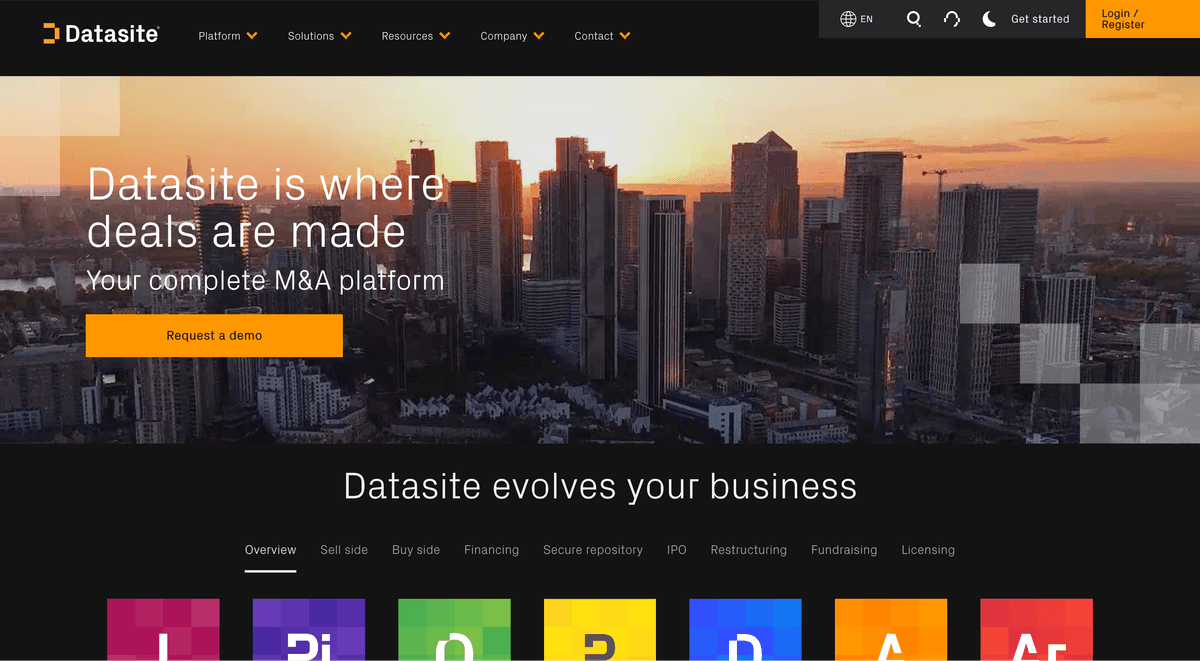Select the Restructuring tab

coord(748,549)
